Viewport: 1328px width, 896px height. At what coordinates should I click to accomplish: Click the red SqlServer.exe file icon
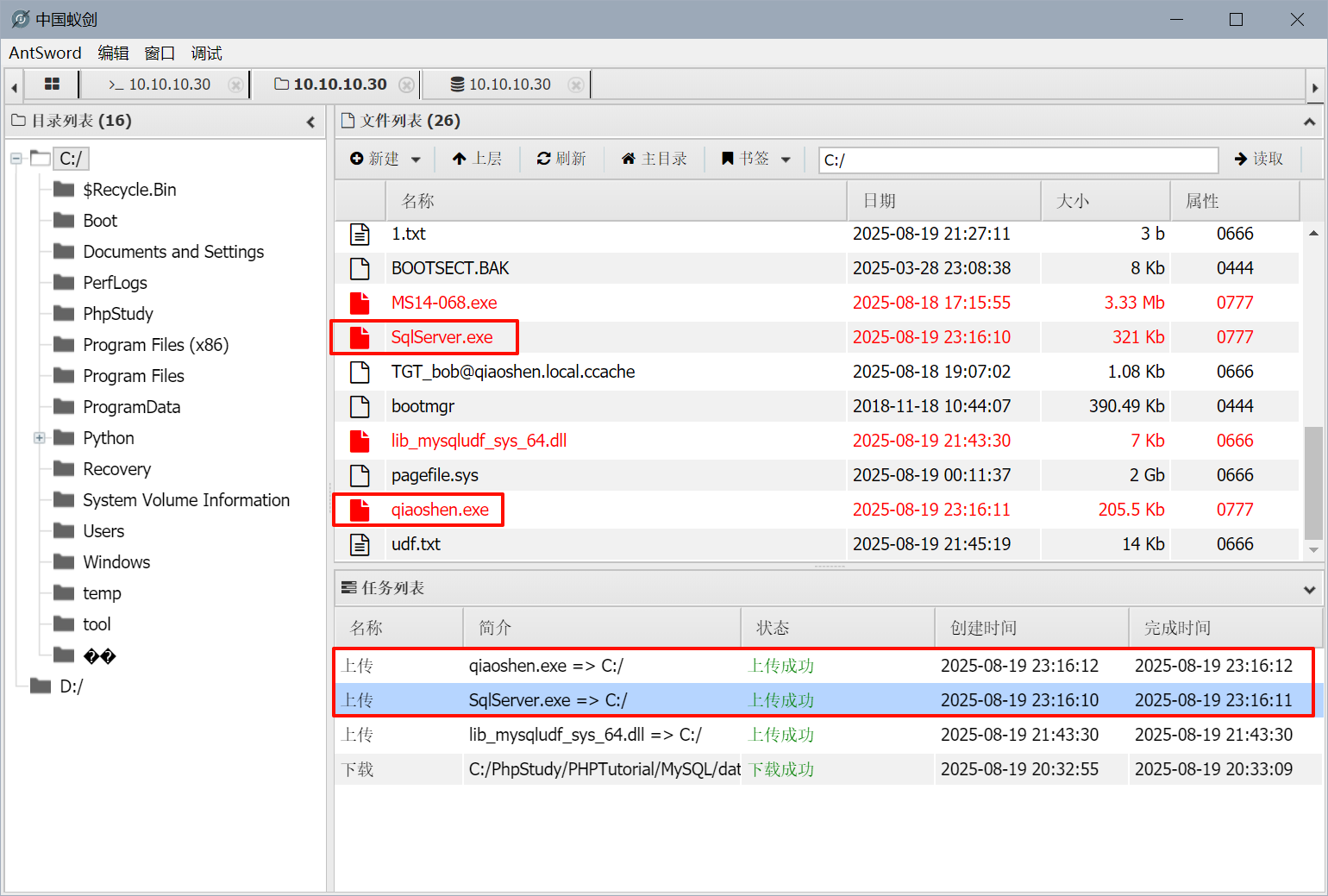360,337
